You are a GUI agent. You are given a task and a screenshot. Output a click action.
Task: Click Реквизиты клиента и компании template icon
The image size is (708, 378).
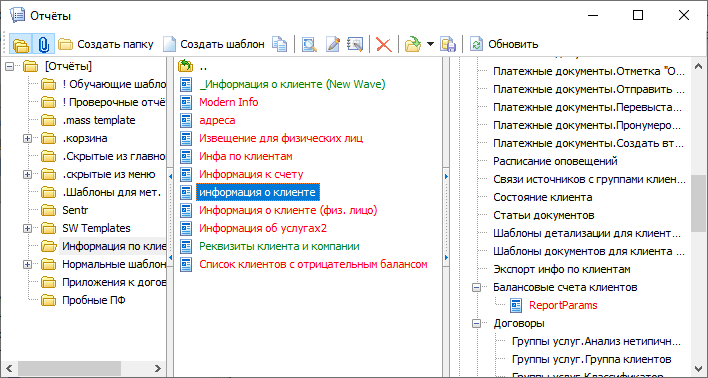click(x=186, y=247)
